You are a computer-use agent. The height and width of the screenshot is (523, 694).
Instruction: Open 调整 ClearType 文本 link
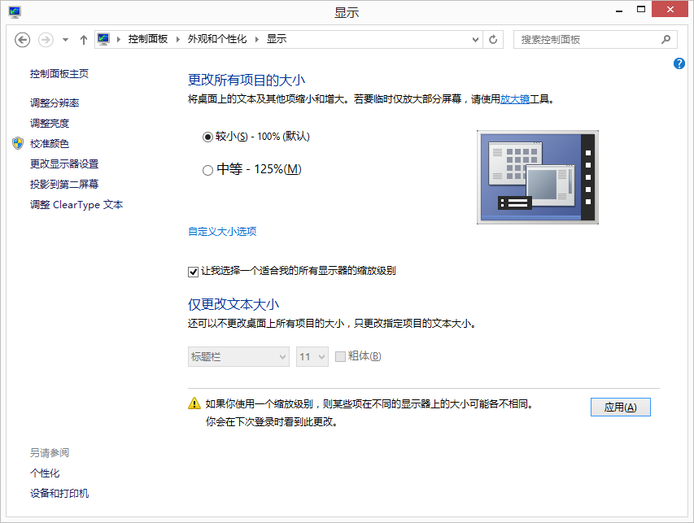76,205
